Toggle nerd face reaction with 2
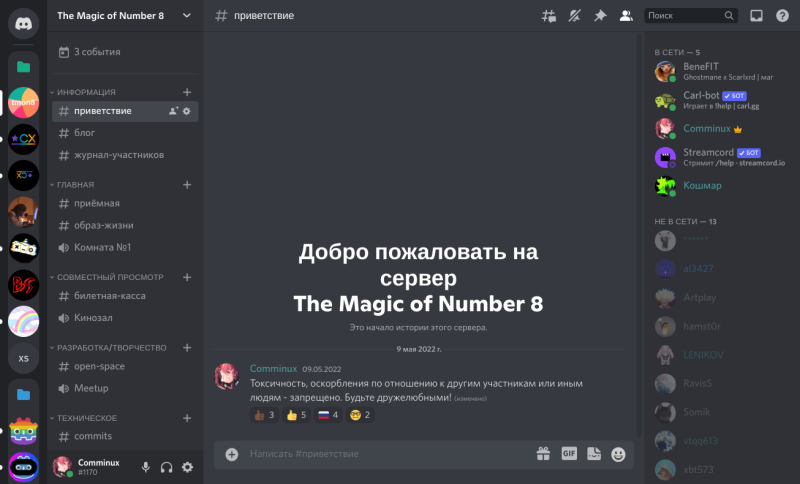 point(360,415)
